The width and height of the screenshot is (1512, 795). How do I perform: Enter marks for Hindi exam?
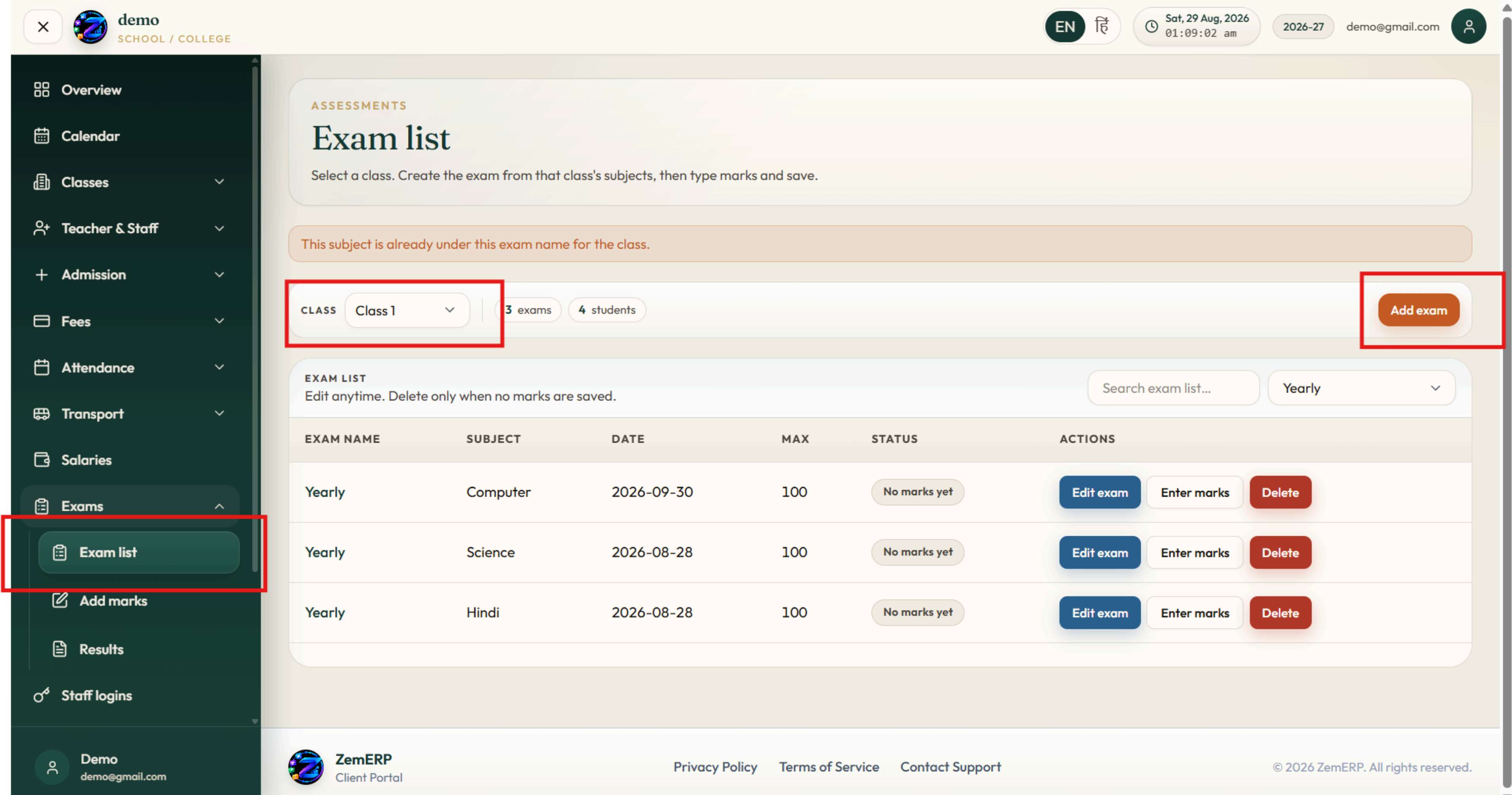(1195, 612)
